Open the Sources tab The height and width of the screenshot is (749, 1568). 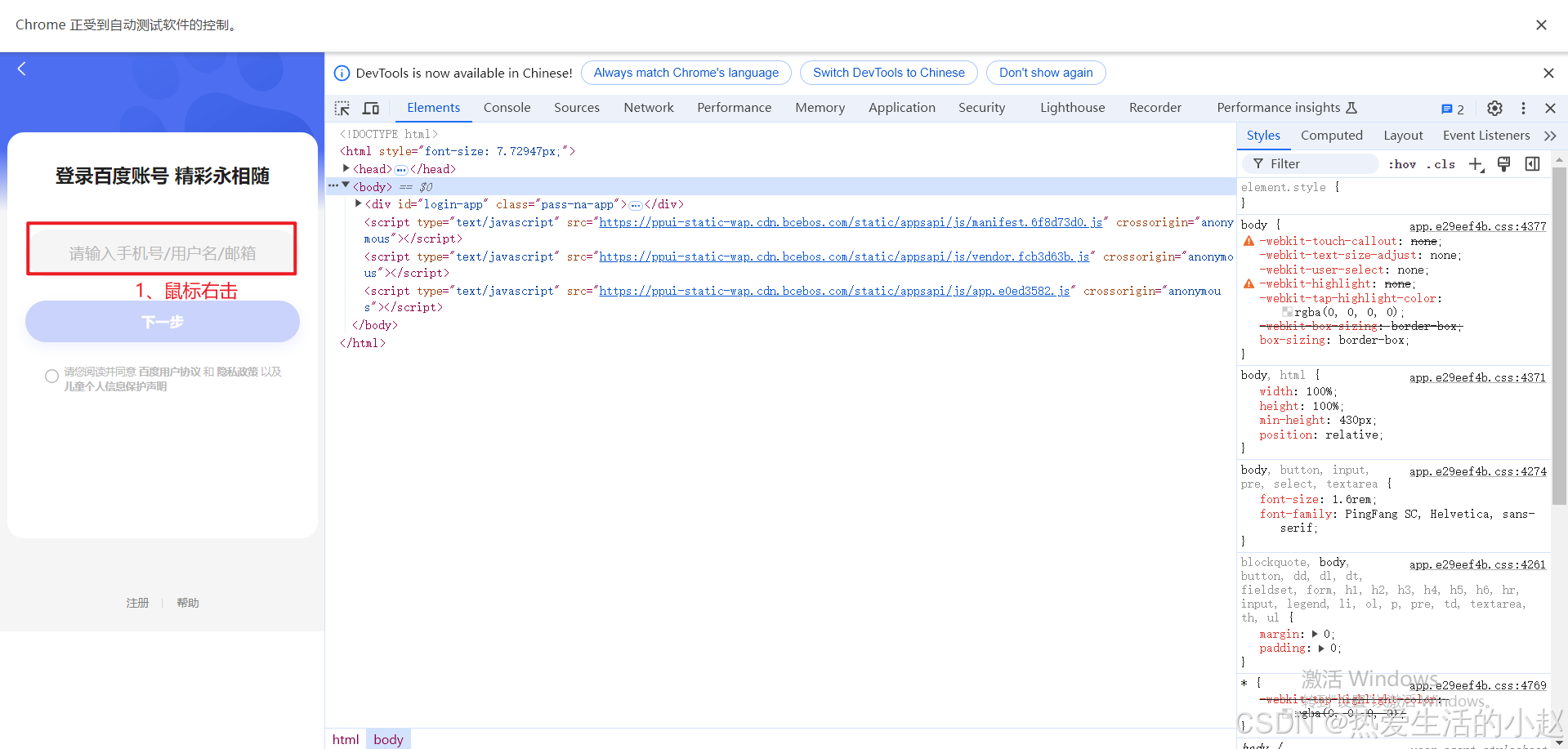(576, 108)
